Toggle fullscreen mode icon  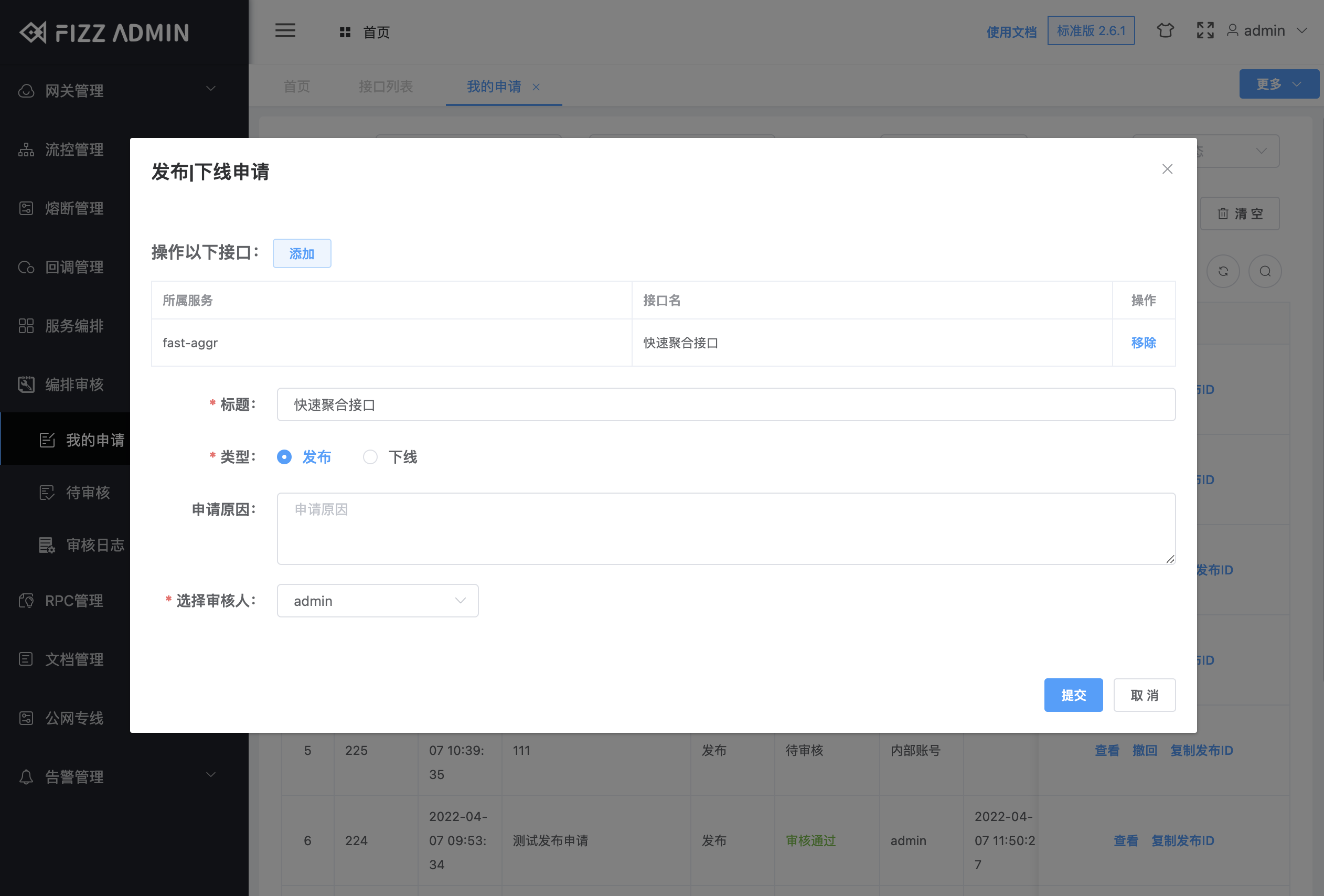(1205, 30)
